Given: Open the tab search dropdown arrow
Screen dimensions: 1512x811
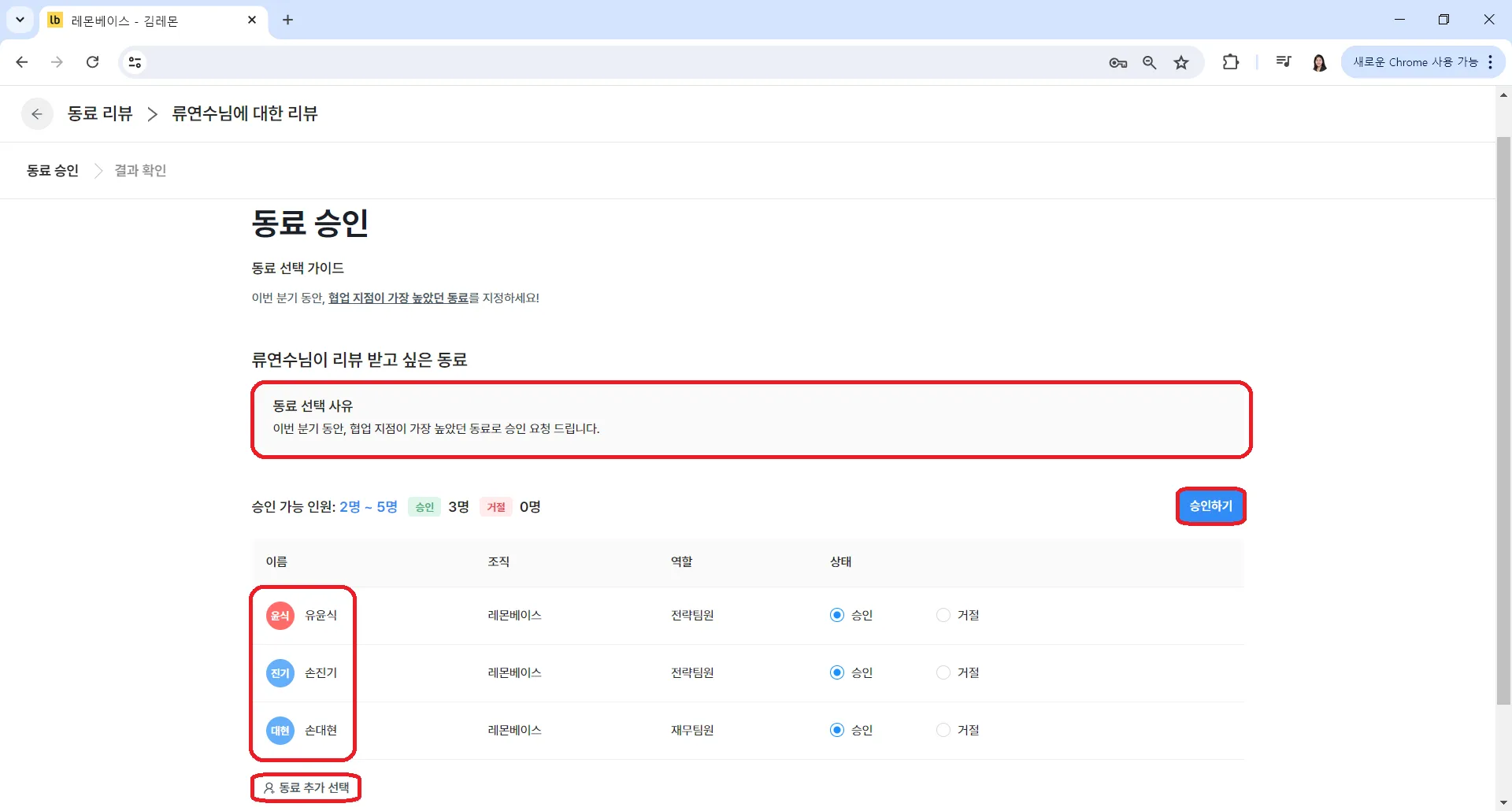Looking at the screenshot, I should (20, 20).
